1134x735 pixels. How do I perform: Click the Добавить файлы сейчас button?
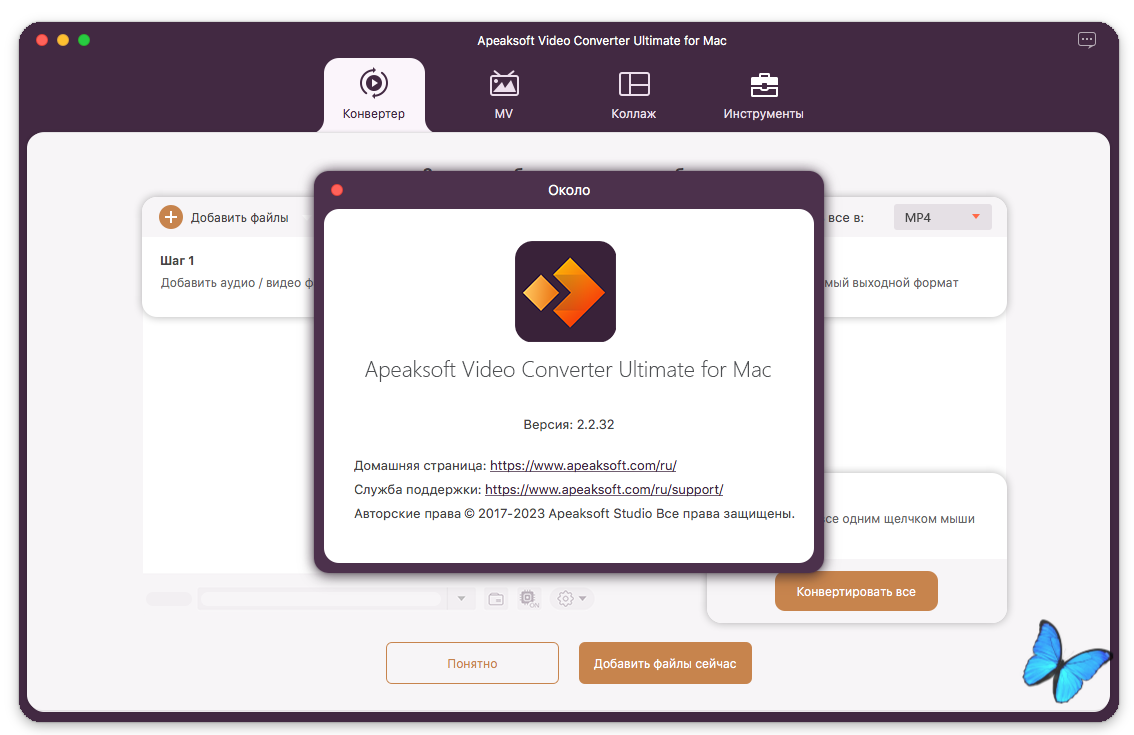pyautogui.click(x=665, y=663)
